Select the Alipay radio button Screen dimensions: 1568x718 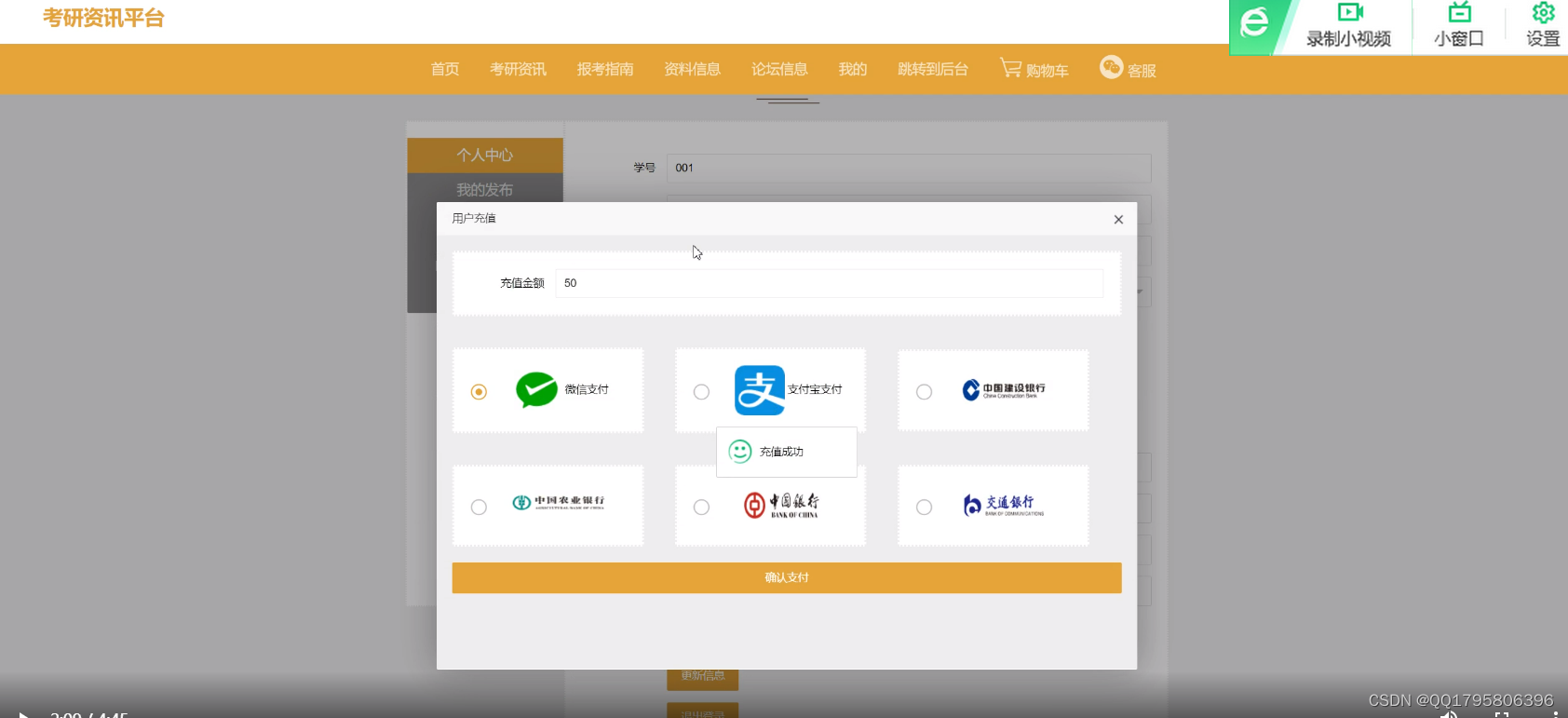click(x=701, y=392)
